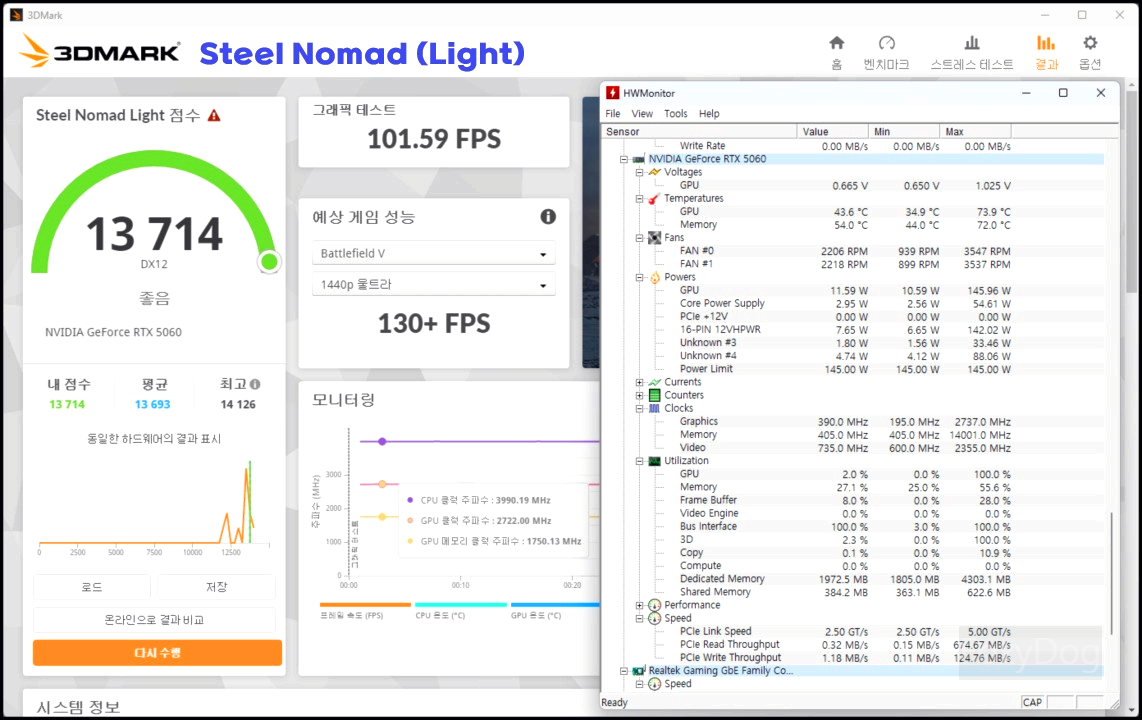This screenshot has width=1142, height=720.
Task: Click the Sensor column header
Action: (x=699, y=132)
